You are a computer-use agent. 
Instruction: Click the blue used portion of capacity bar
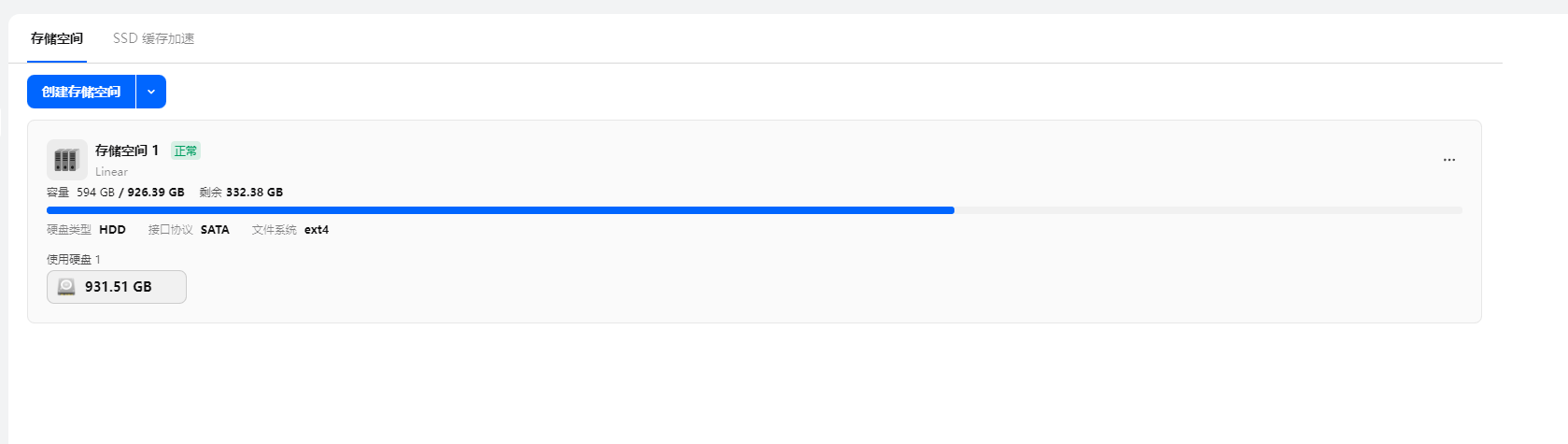tap(500, 210)
